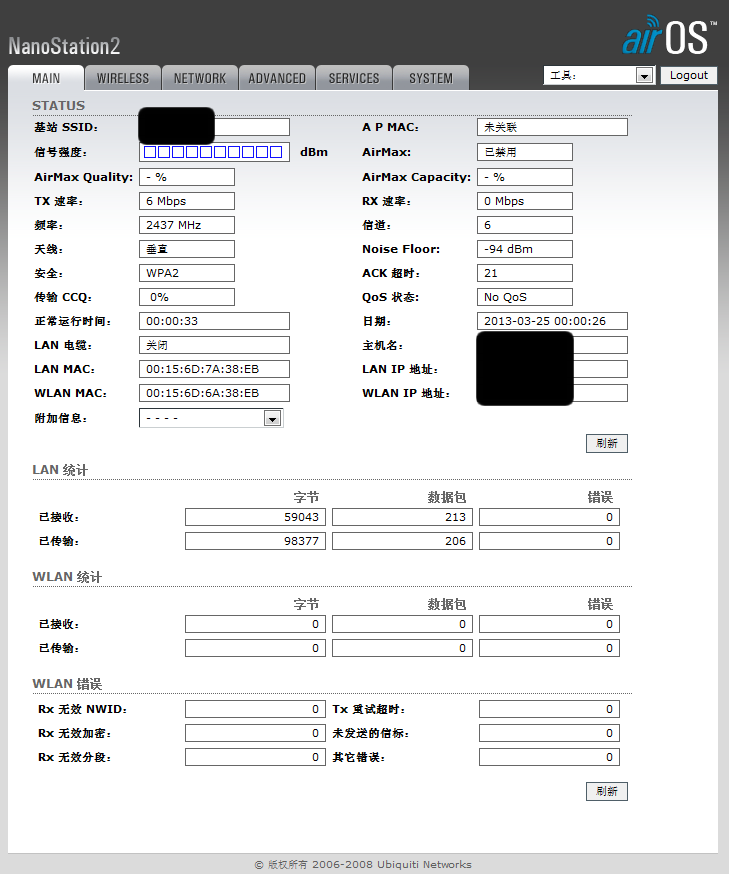Click the QoS 状态 field No QoS
The height and width of the screenshot is (874, 729).
click(524, 297)
